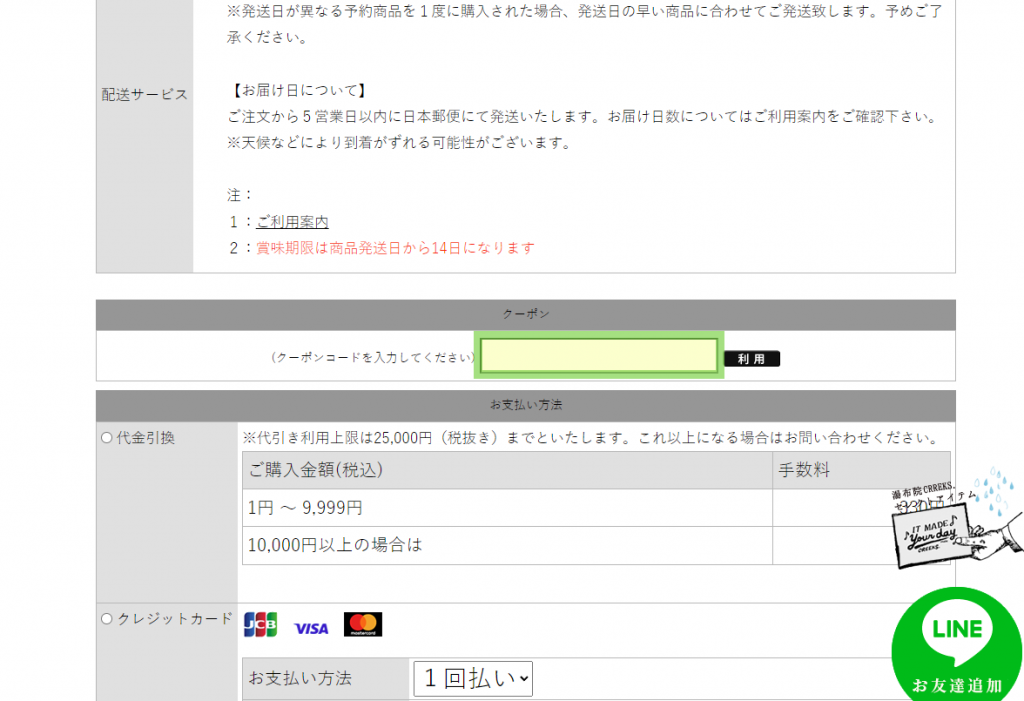1024x701 pixels.
Task: Click the お支払い方法 label beside the dropdown
Action: click(300, 678)
